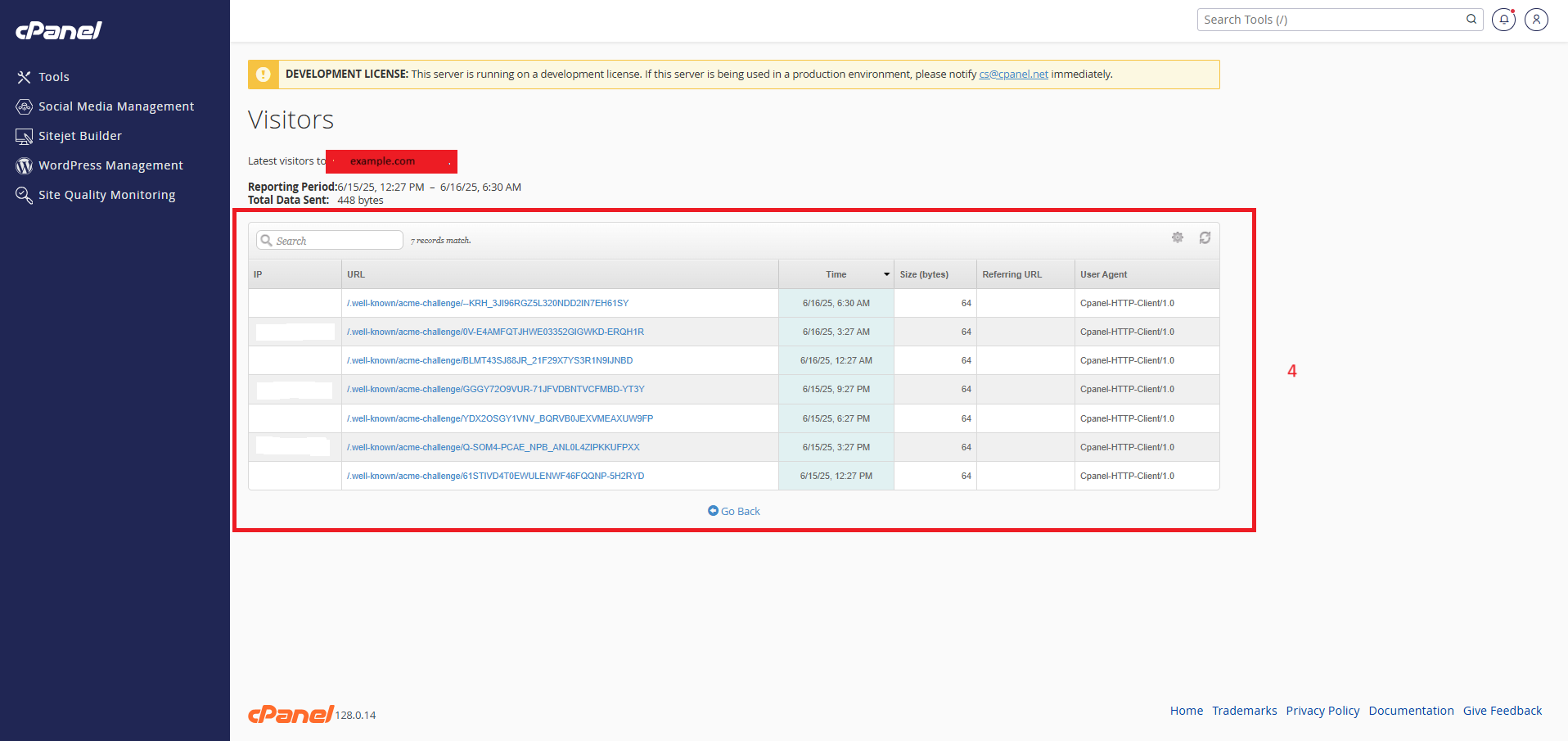Open the acme-challenge URL ending in ERQH1R

click(495, 332)
